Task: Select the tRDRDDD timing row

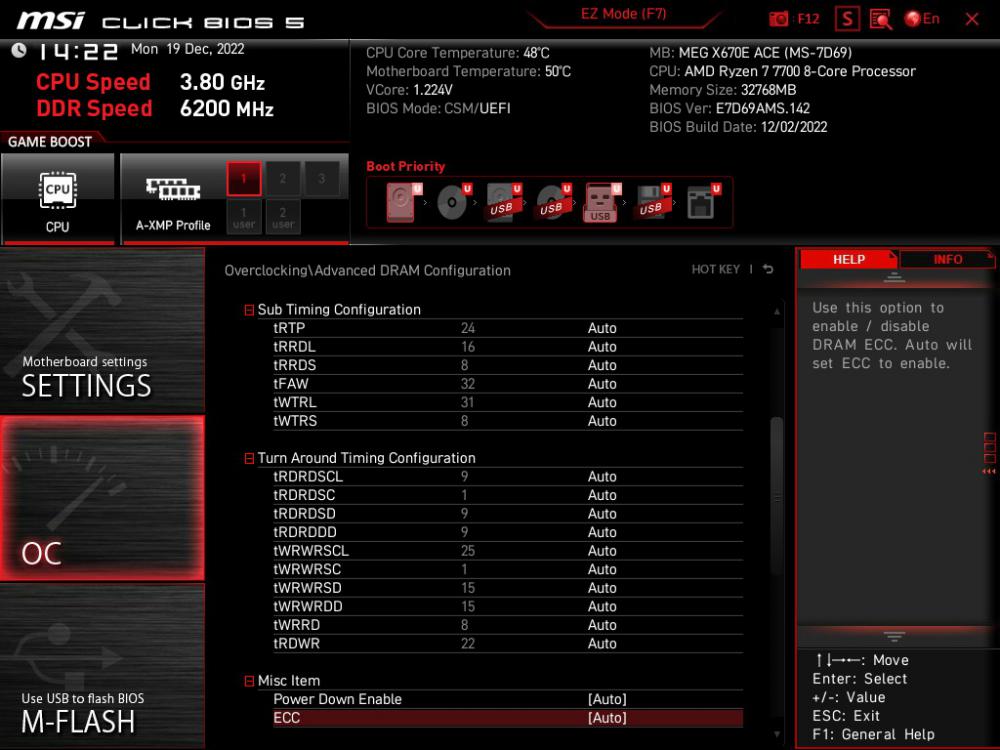Action: point(508,532)
